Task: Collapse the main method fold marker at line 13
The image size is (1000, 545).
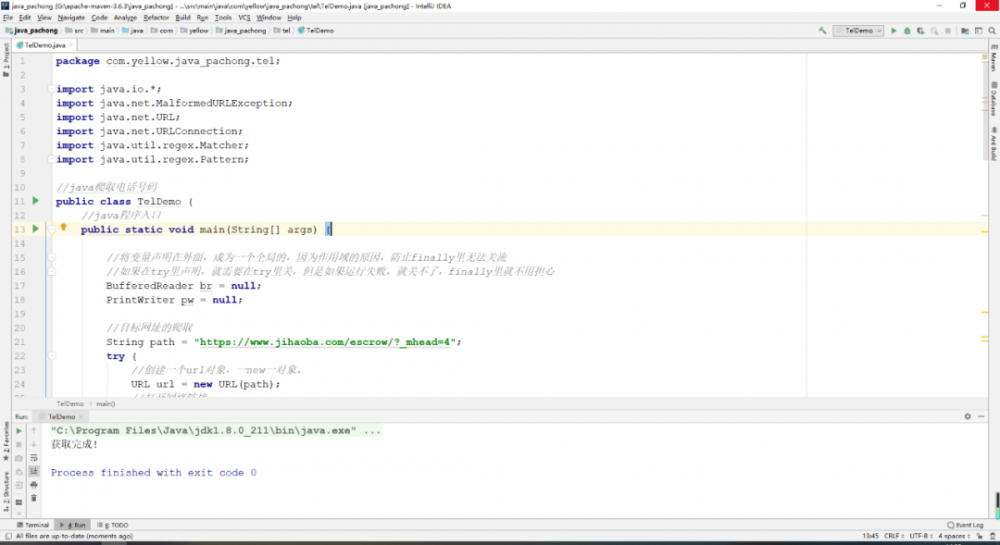Action: coord(51,229)
